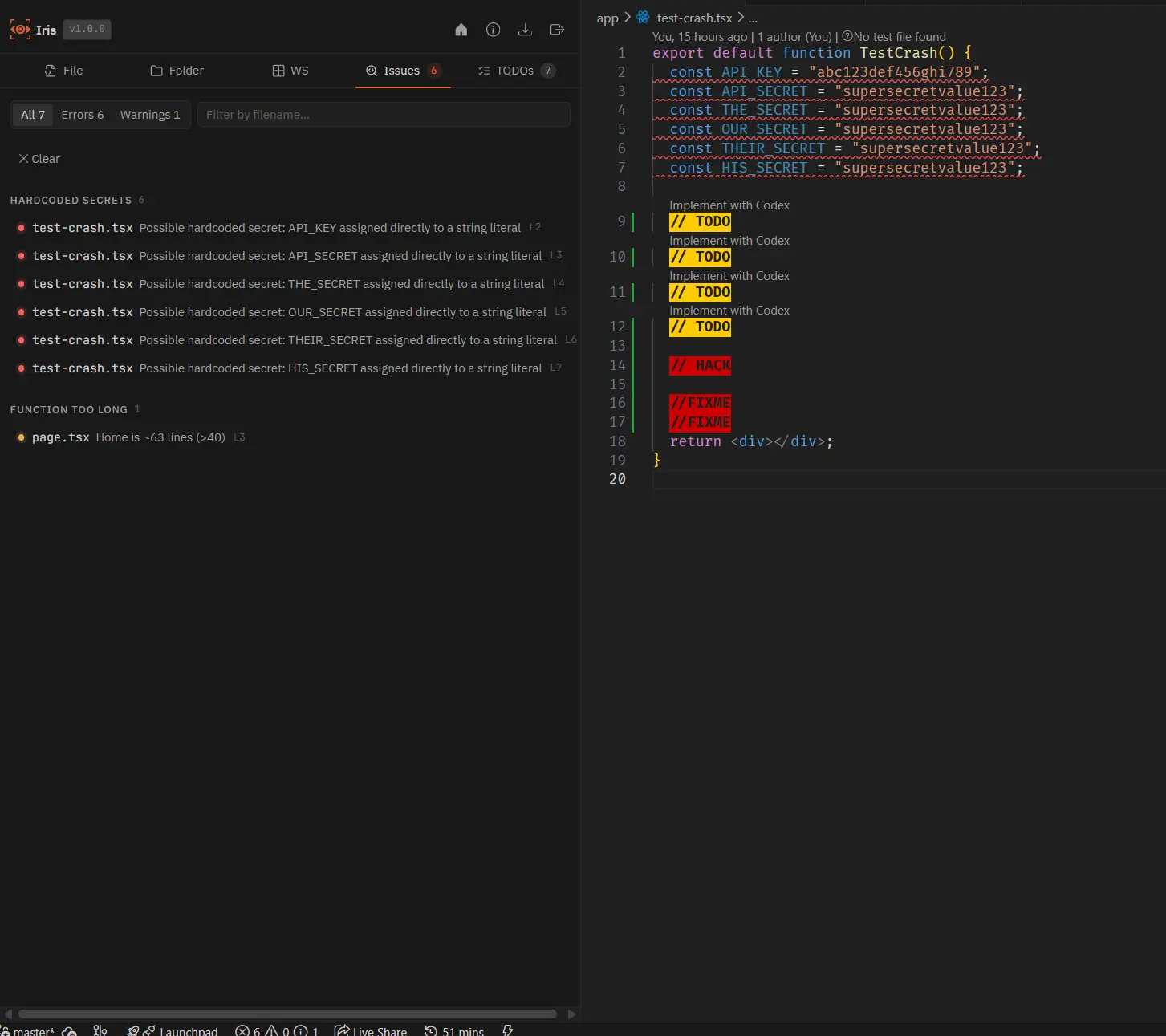Click the Iris eye logo
1166x1036 pixels.
20,30
